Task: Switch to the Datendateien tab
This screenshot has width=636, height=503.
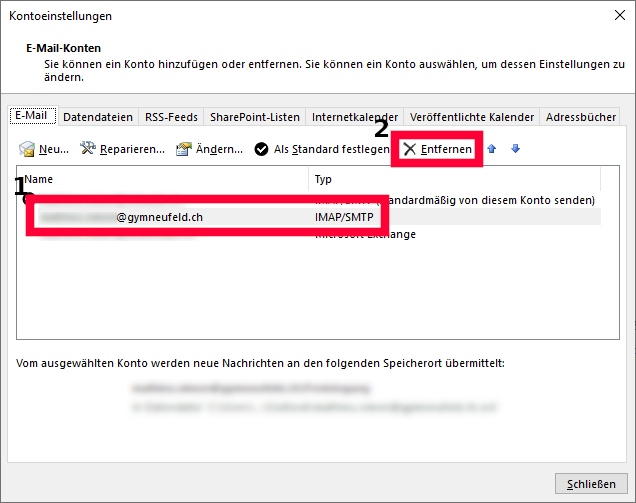Action: (x=98, y=117)
